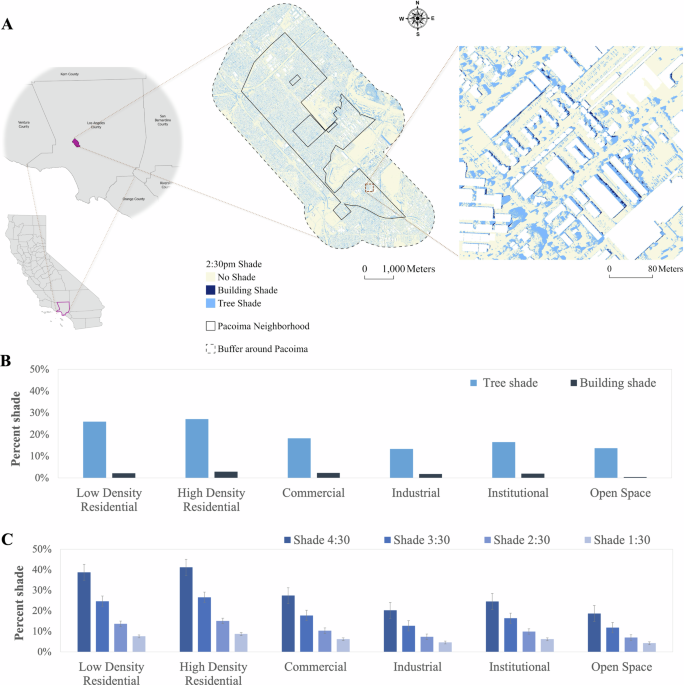Click the 'Open Space' category label in chart B
684x685 pixels.
[x=620, y=493]
